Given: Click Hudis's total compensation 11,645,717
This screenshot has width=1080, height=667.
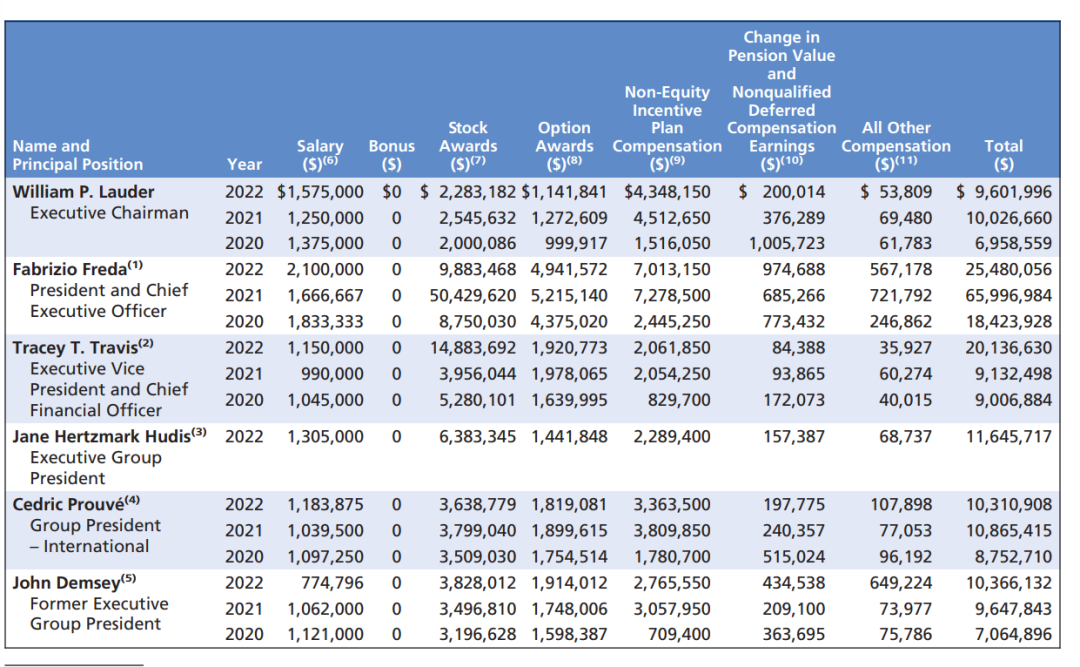Looking at the screenshot, I should pyautogui.click(x=1008, y=436).
